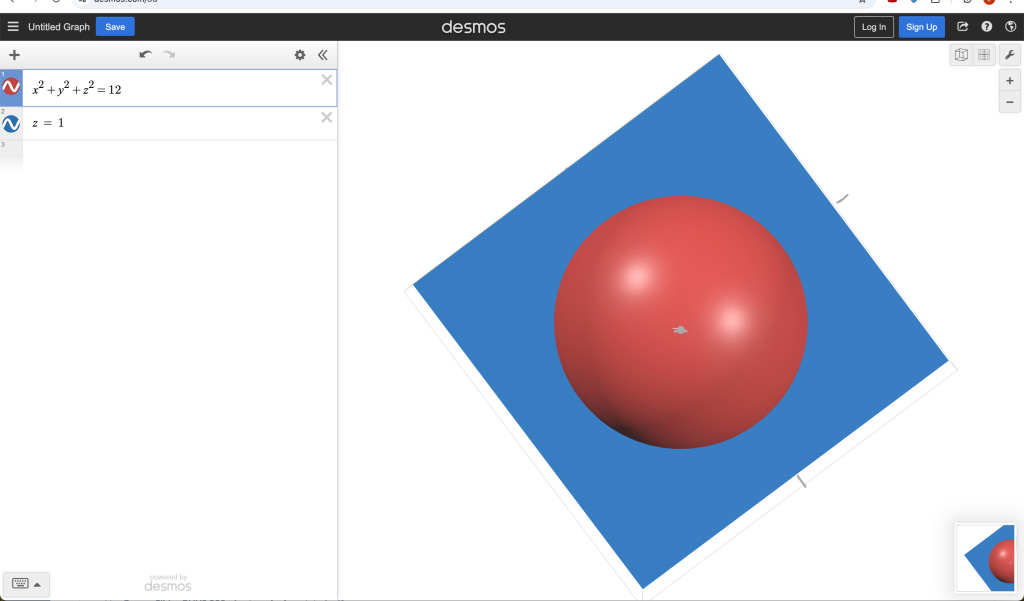
Task: Delete the sphere equation expression
Action: tap(327, 80)
